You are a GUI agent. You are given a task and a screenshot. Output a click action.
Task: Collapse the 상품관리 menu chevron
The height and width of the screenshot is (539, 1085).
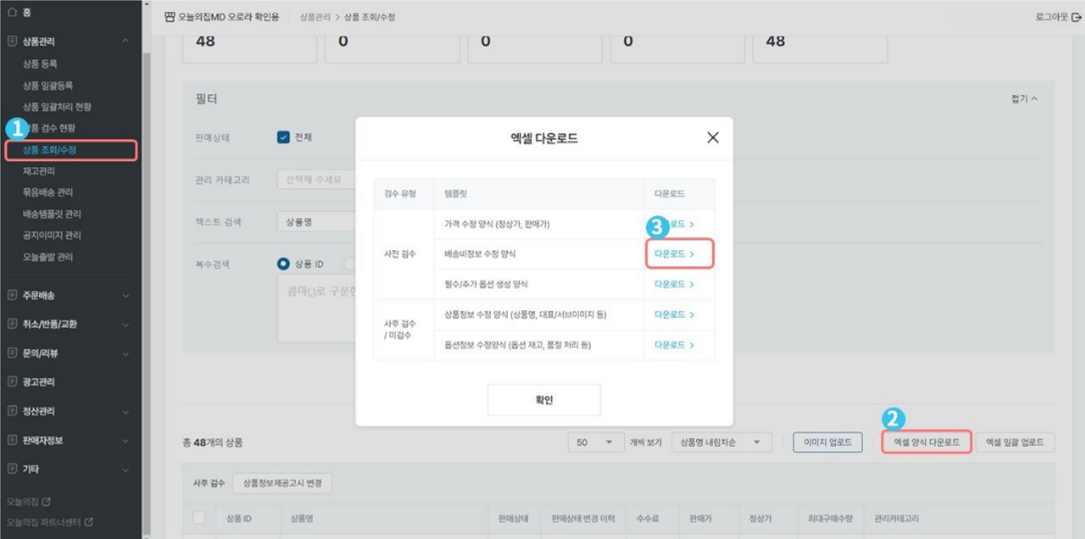125,41
